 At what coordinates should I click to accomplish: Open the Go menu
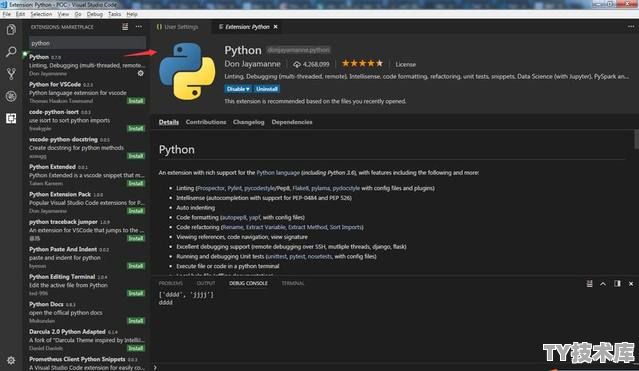[78, 14]
